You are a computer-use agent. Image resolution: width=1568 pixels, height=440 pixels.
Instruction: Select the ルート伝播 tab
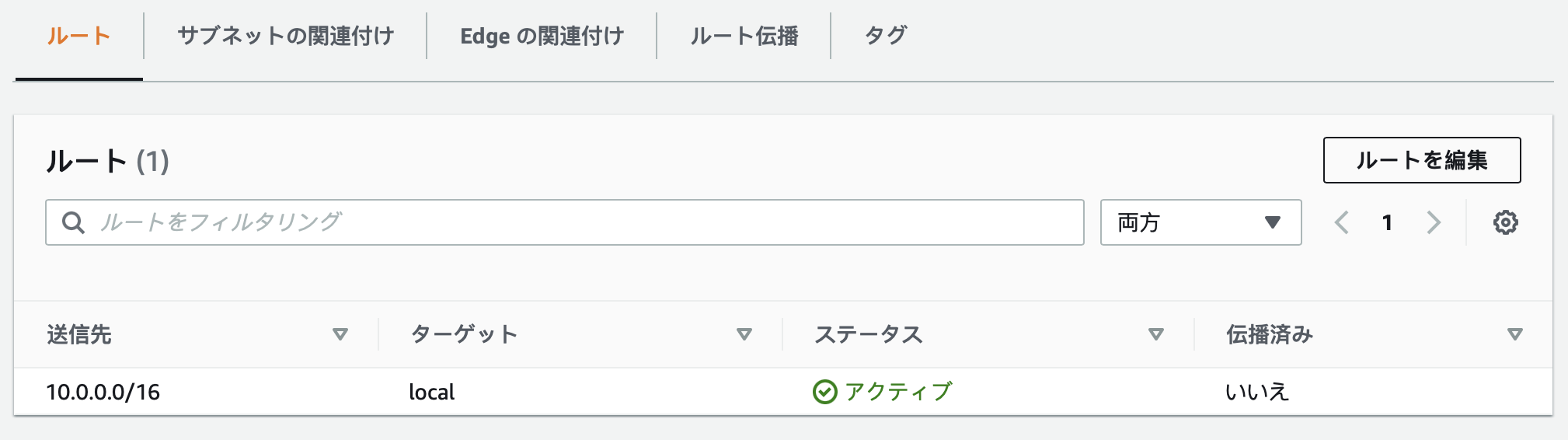(x=744, y=36)
